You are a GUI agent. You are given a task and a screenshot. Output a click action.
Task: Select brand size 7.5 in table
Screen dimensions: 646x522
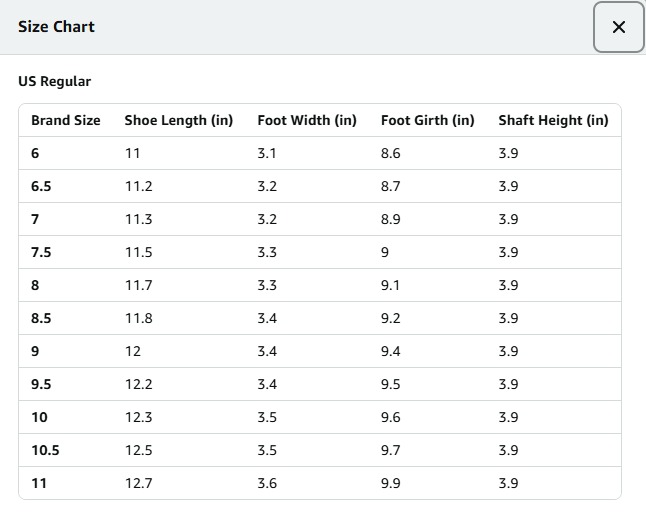[x=41, y=252]
